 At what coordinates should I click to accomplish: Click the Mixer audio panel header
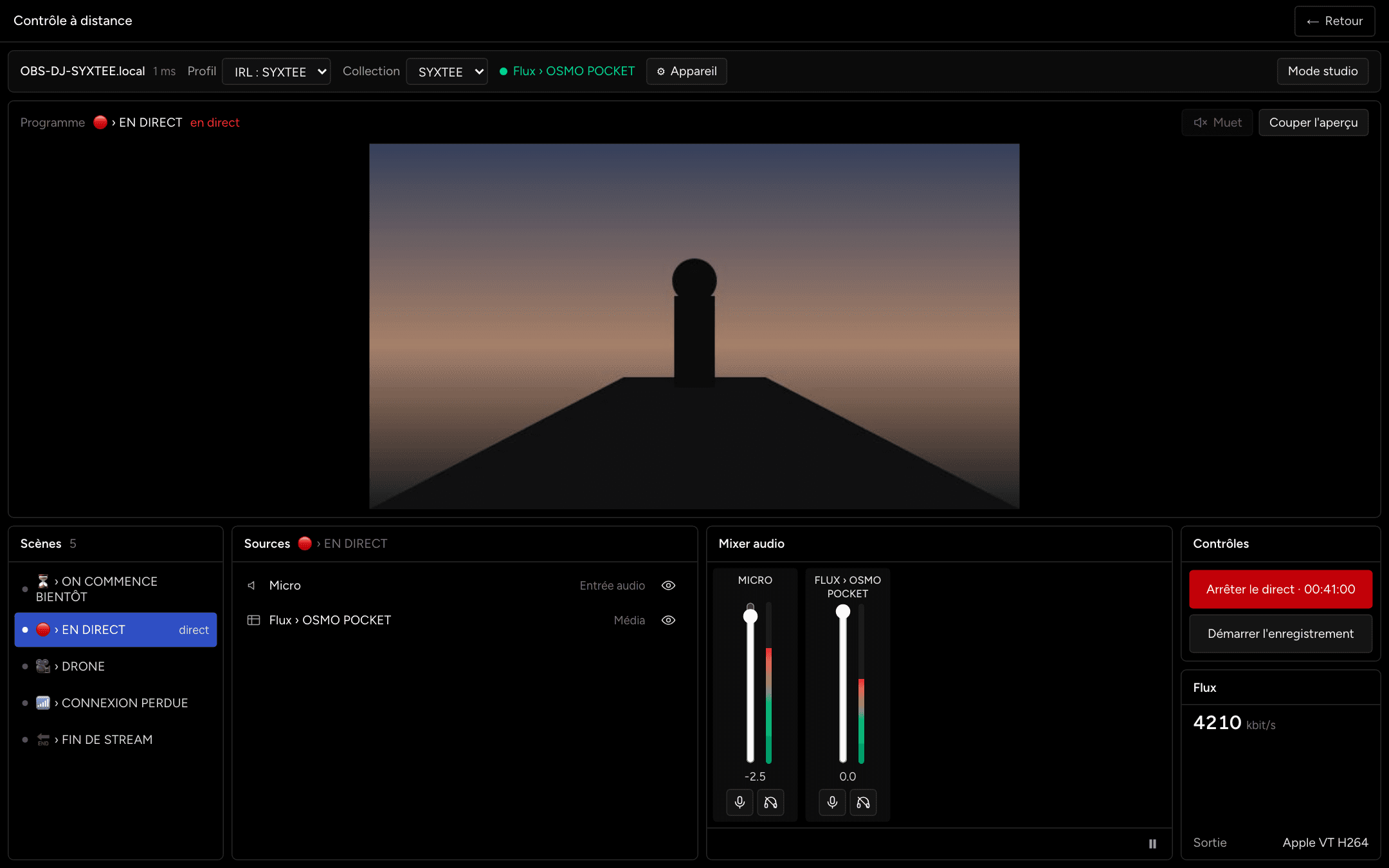939,543
